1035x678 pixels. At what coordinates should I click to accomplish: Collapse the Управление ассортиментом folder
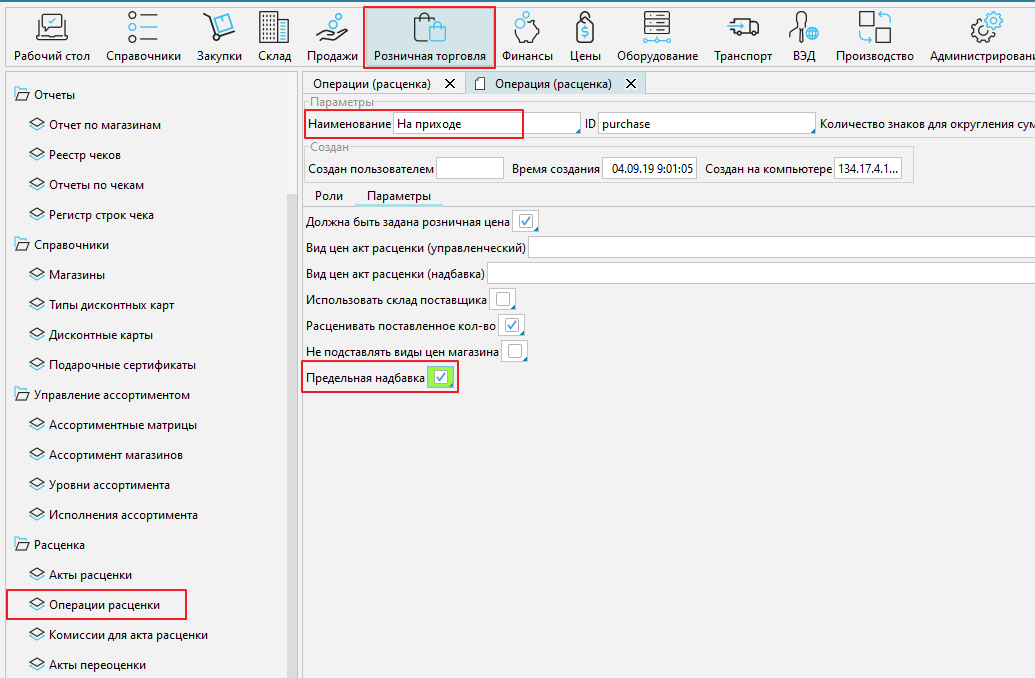22,395
